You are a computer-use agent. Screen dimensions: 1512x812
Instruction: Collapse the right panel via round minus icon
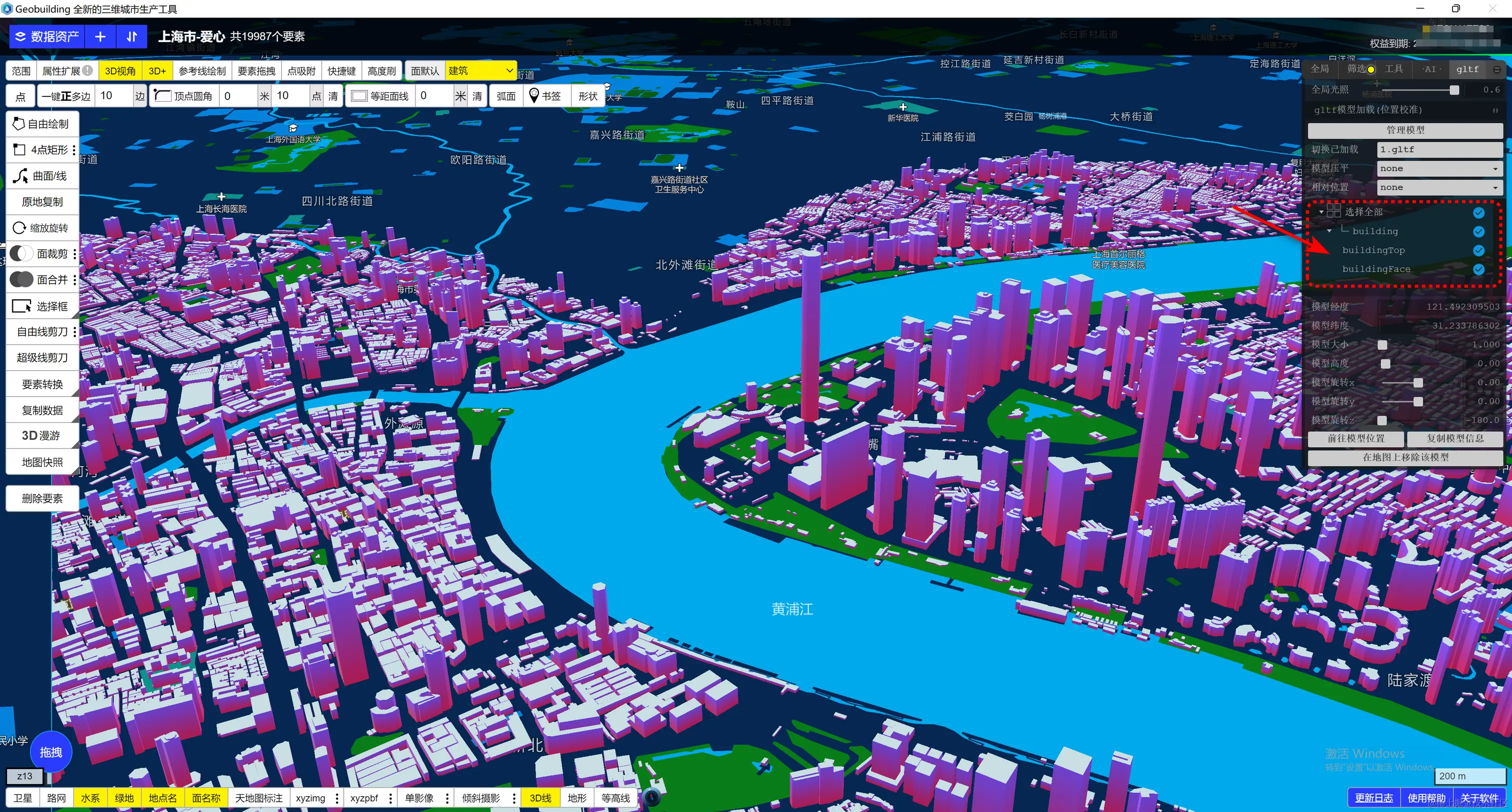coord(1497,69)
